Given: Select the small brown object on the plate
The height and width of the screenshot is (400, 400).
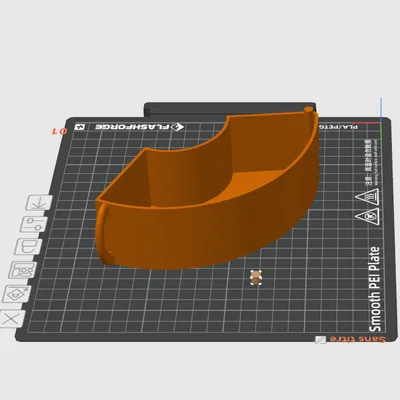Looking at the screenshot, I should pyautogui.click(x=256, y=278).
